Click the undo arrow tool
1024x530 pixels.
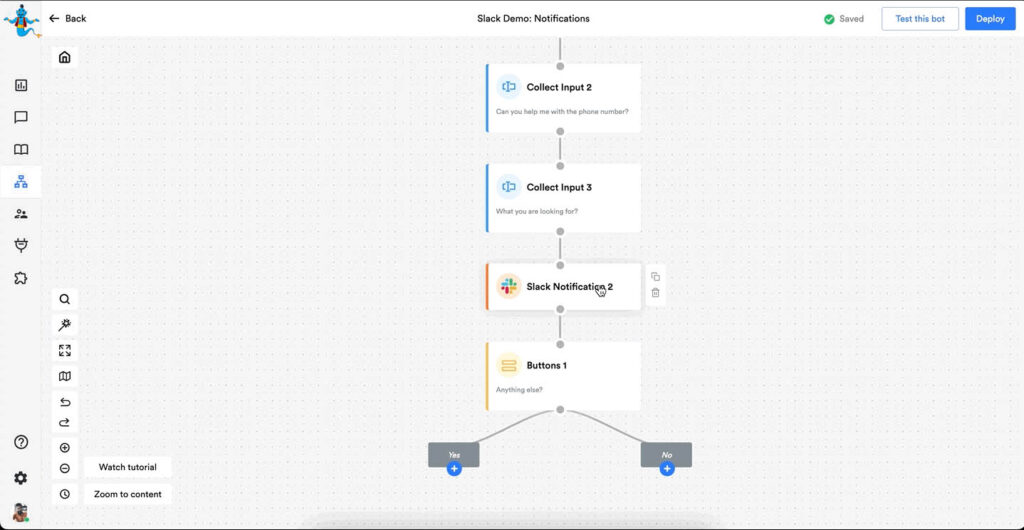click(65, 402)
